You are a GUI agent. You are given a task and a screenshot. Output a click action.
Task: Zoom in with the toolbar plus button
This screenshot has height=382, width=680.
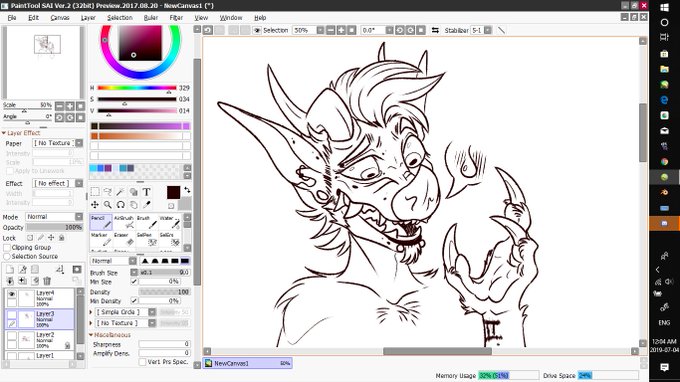[x=341, y=30]
